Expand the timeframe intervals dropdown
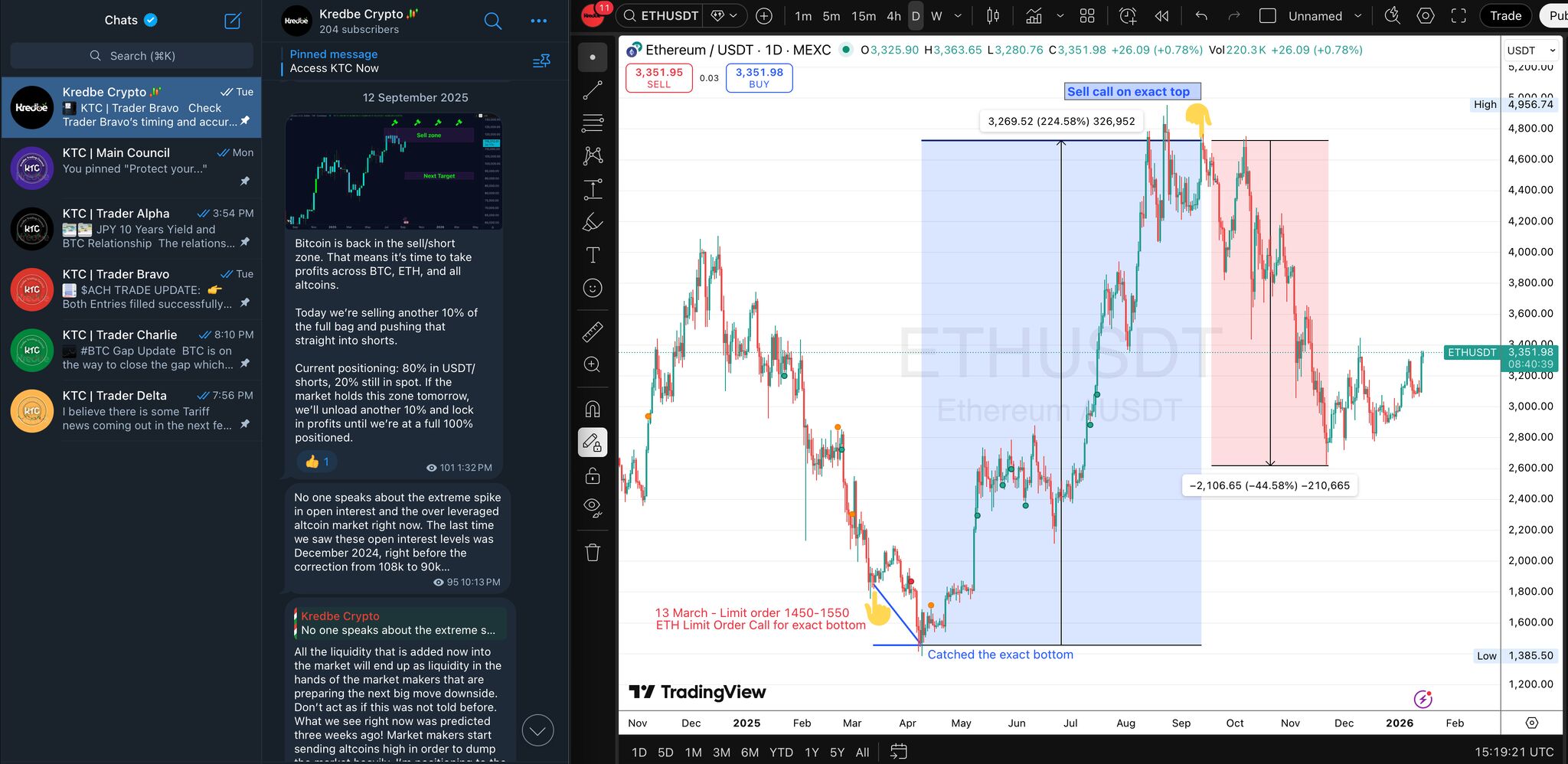 tap(957, 15)
